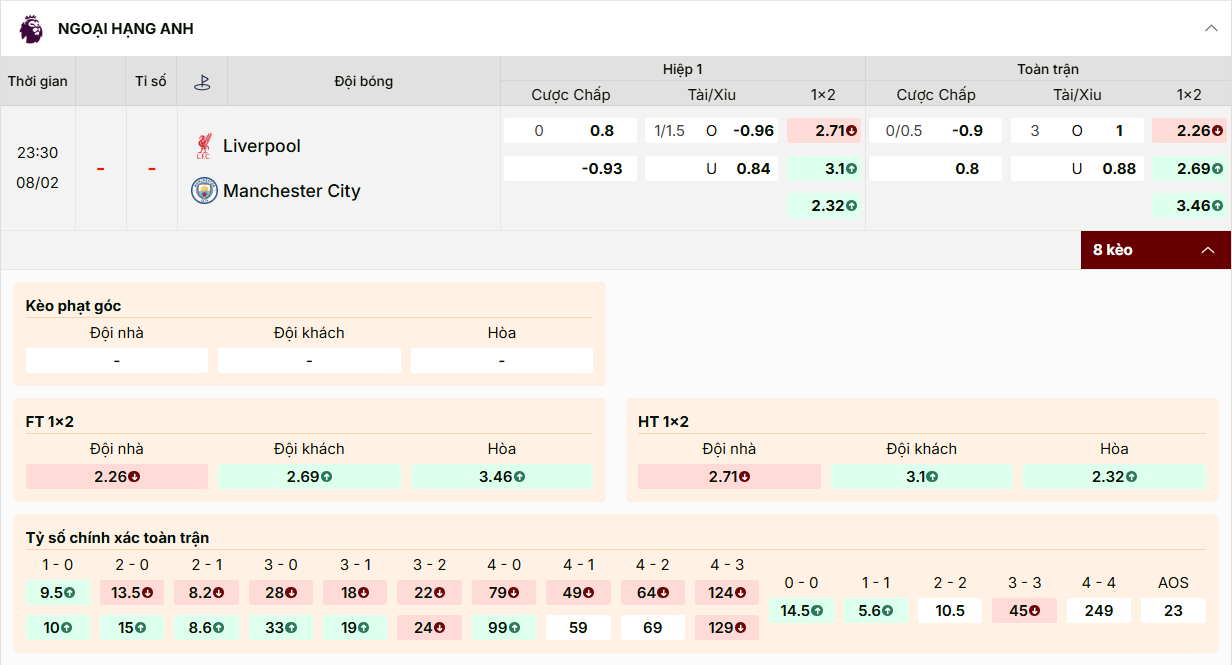Collapse the 8 kèo odds panel
This screenshot has width=1232, height=665.
pos(1207,250)
